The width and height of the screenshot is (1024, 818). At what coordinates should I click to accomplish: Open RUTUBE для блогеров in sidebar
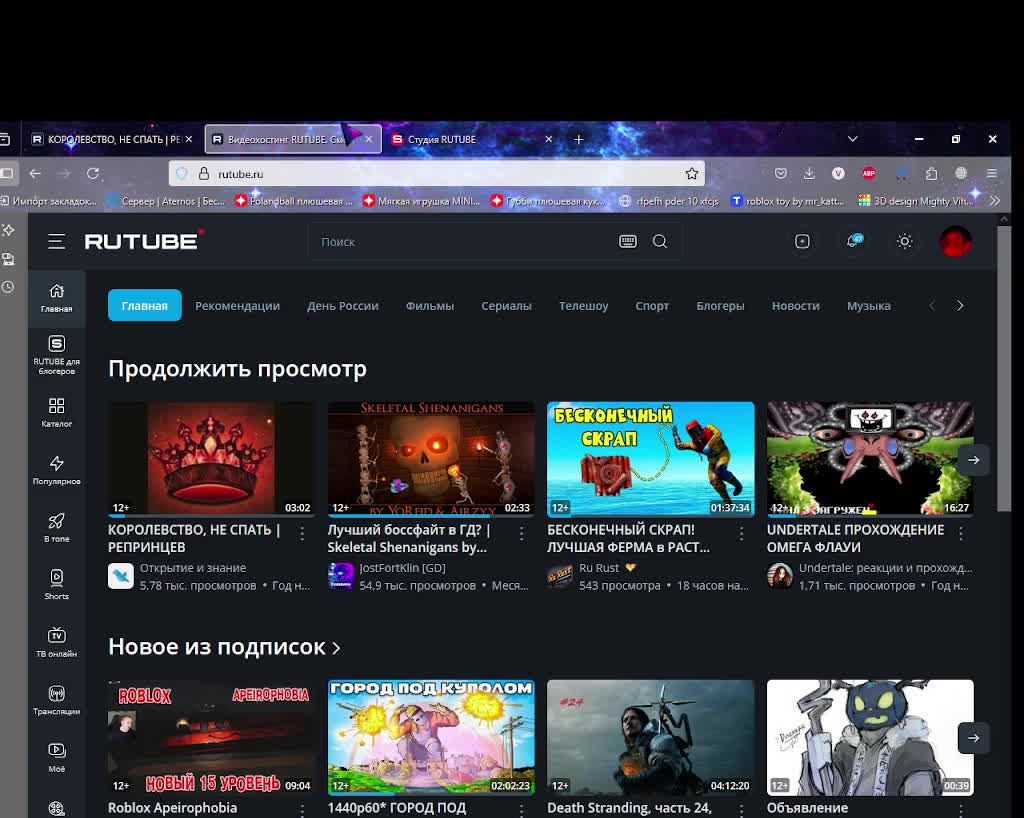tap(57, 355)
